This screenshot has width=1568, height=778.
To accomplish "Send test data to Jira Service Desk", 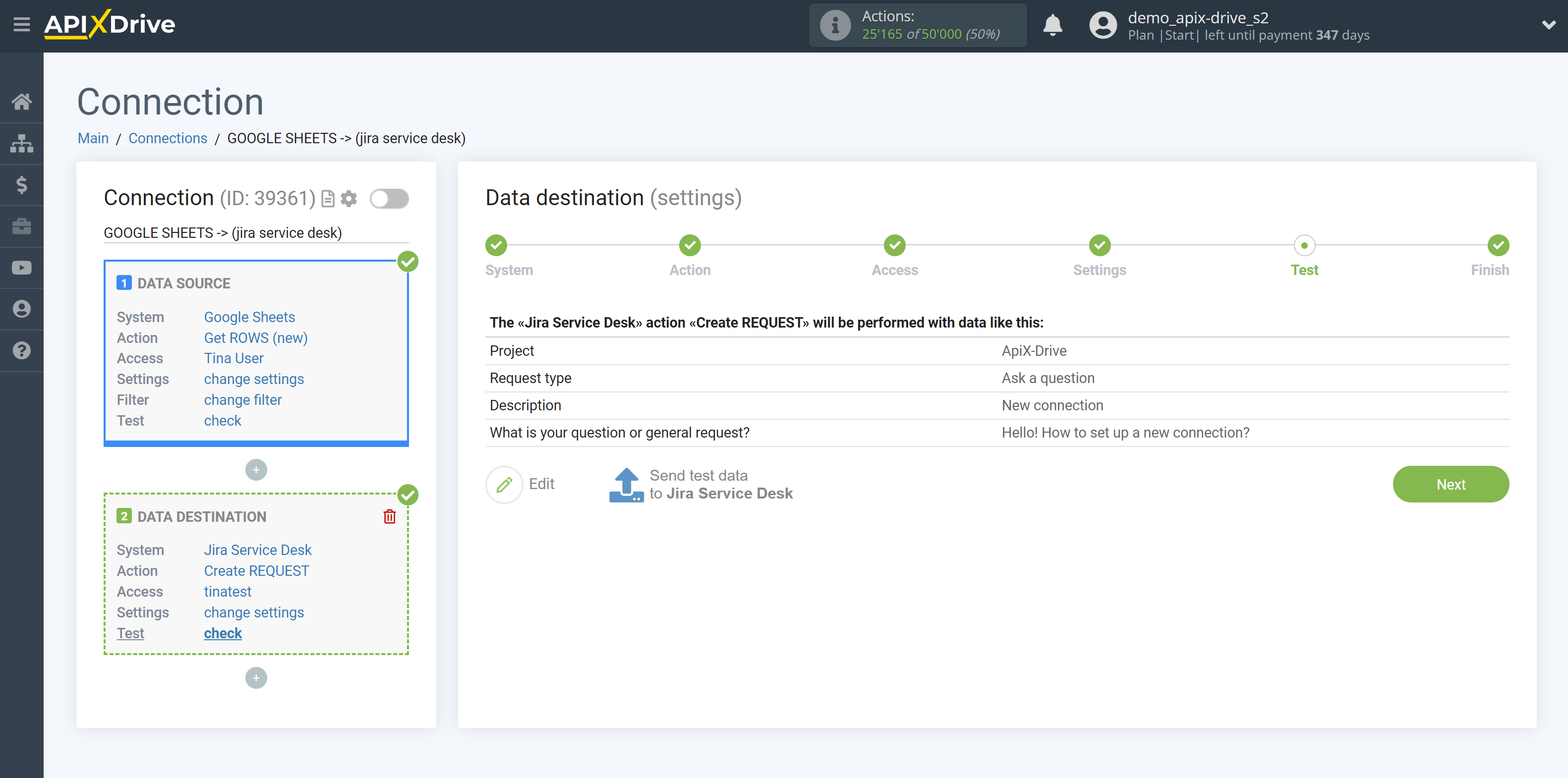I will 721,484.
